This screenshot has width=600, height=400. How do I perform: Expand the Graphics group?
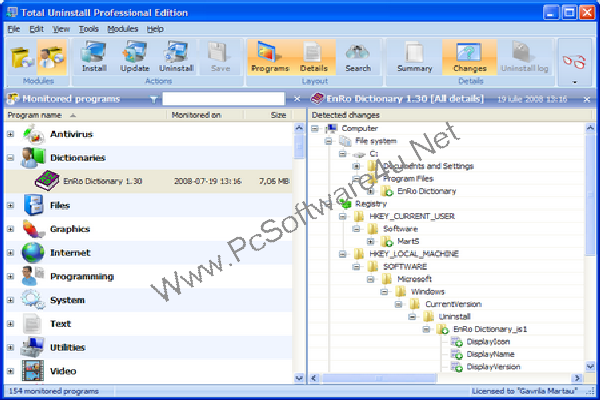10,229
